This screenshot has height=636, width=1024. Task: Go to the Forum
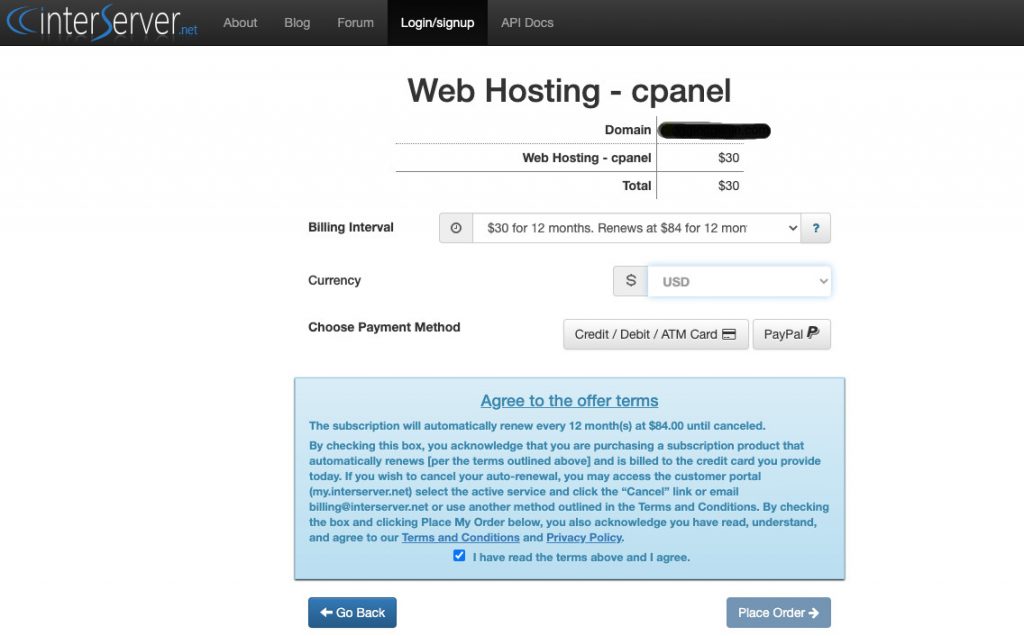[x=355, y=23]
